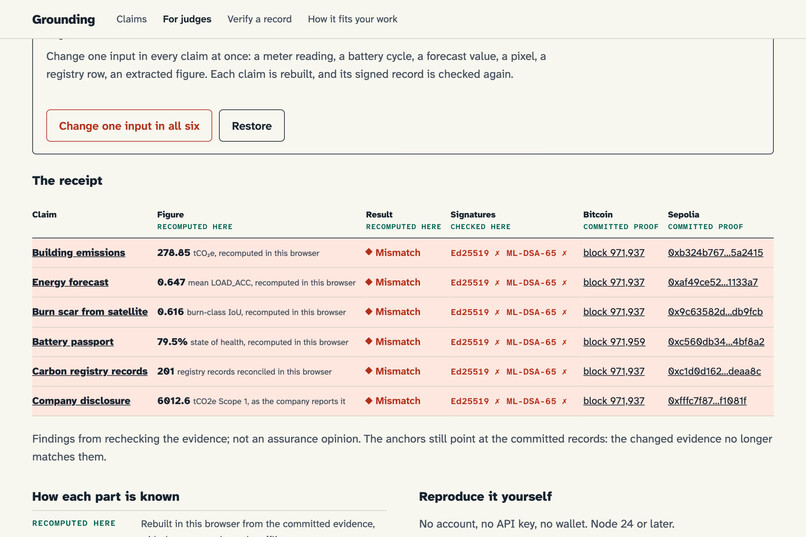Click Ed25519 failed cross in Carbon registry row

click(497, 372)
